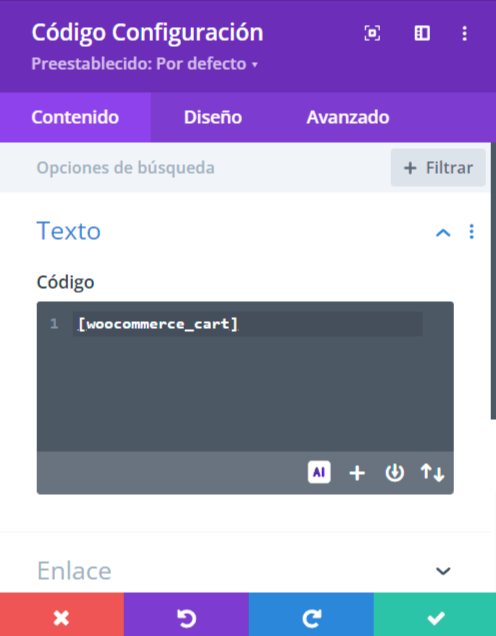This screenshot has width=496, height=636.
Task: Switch to the Avanzado tab
Action: [348, 117]
